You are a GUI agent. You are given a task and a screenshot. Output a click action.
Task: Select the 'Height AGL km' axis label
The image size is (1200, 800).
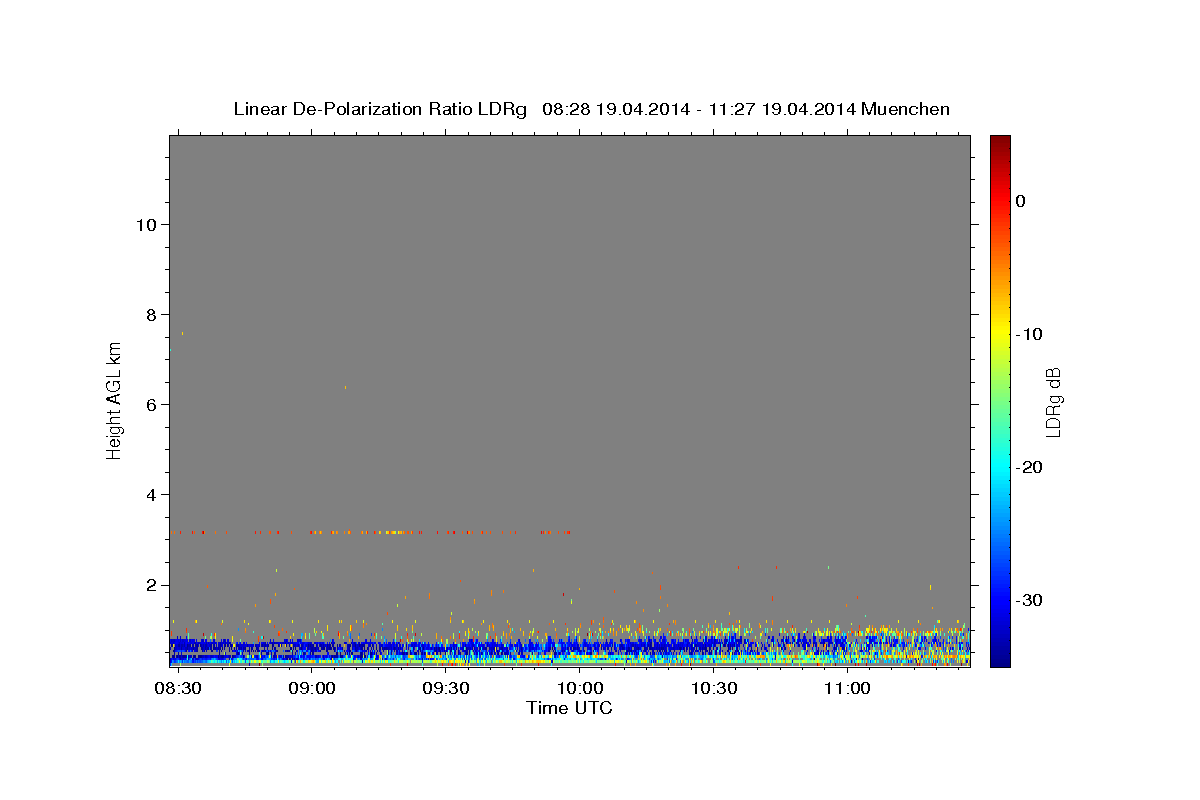click(x=114, y=399)
